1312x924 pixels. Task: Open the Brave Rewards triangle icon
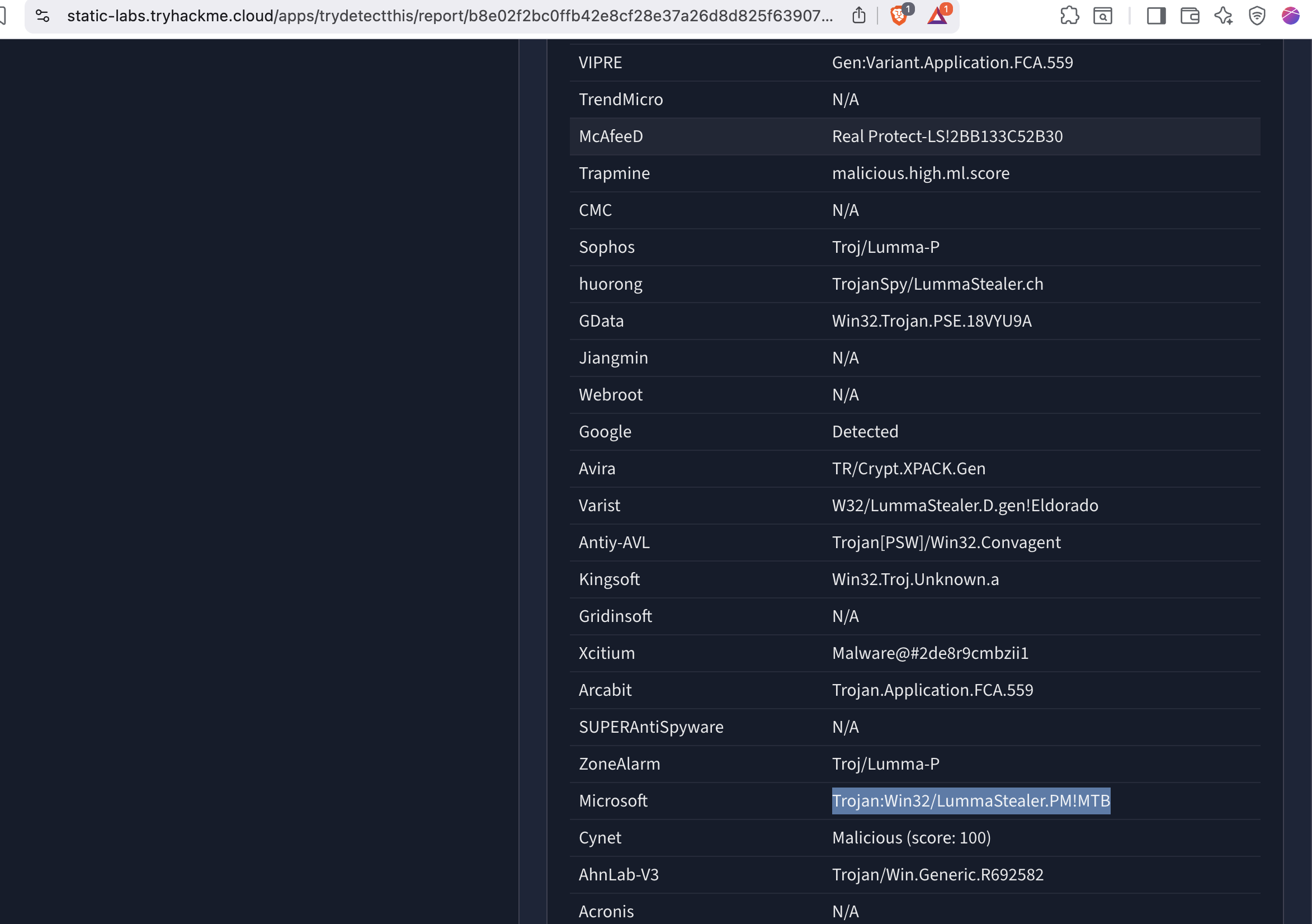(x=937, y=16)
